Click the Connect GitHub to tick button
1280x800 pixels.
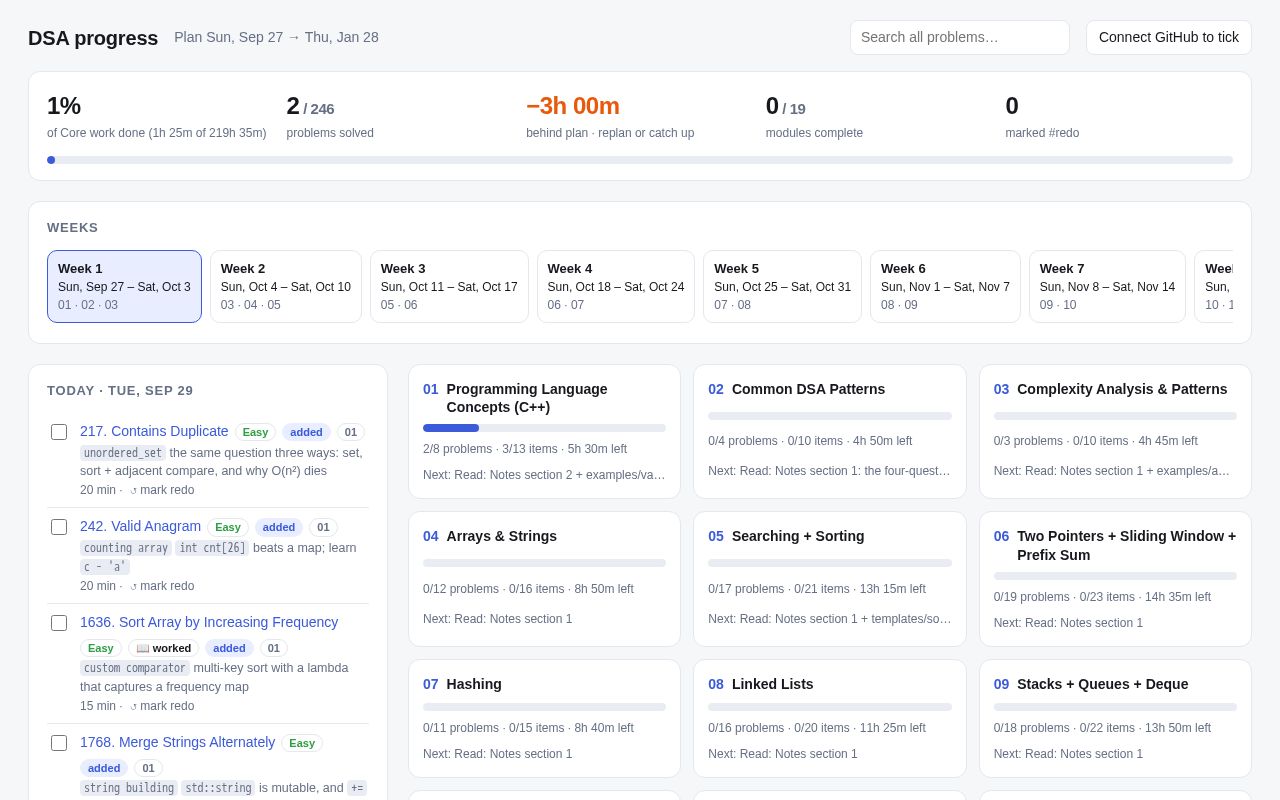click(1168, 37)
